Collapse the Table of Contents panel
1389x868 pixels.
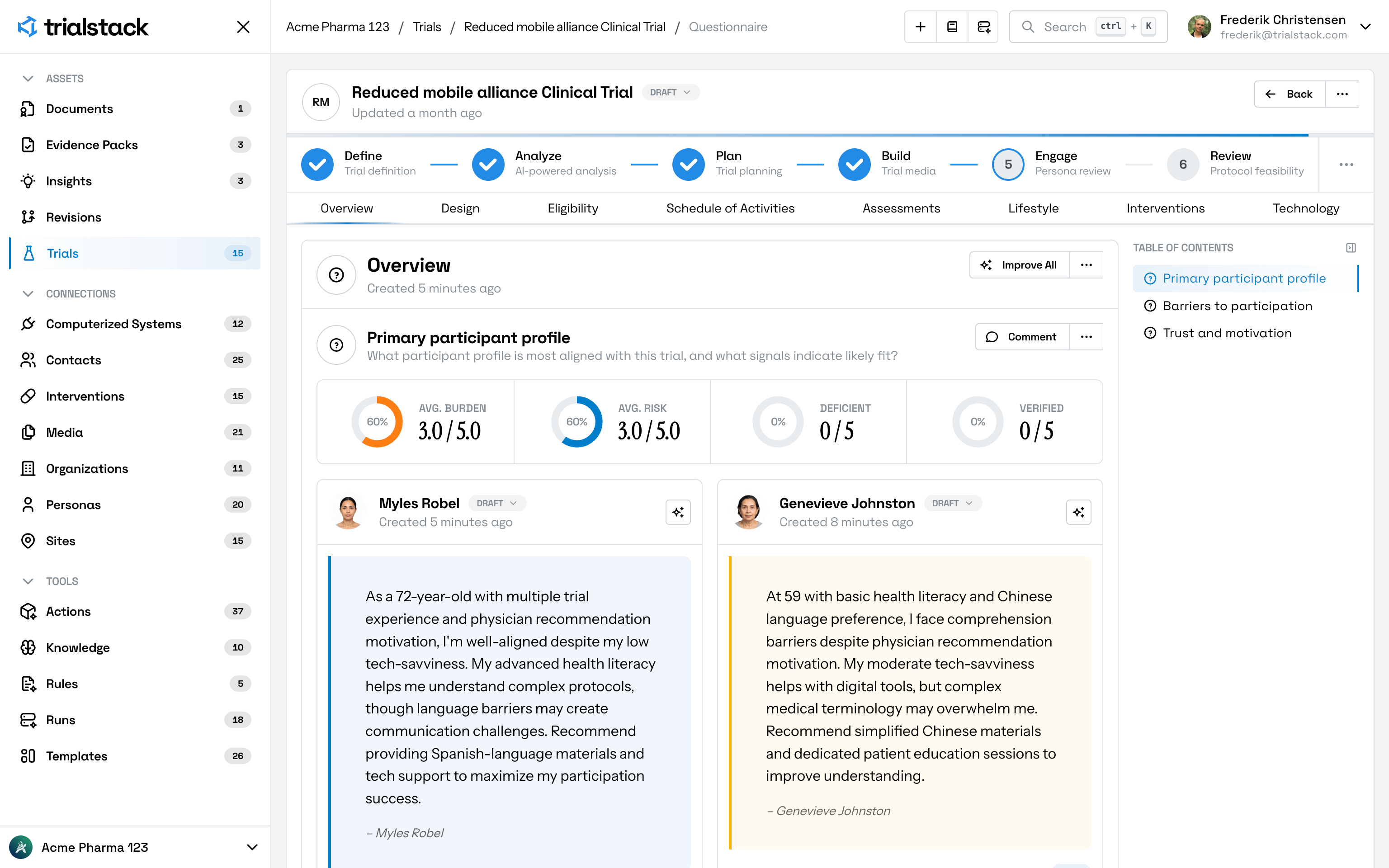pyautogui.click(x=1351, y=248)
